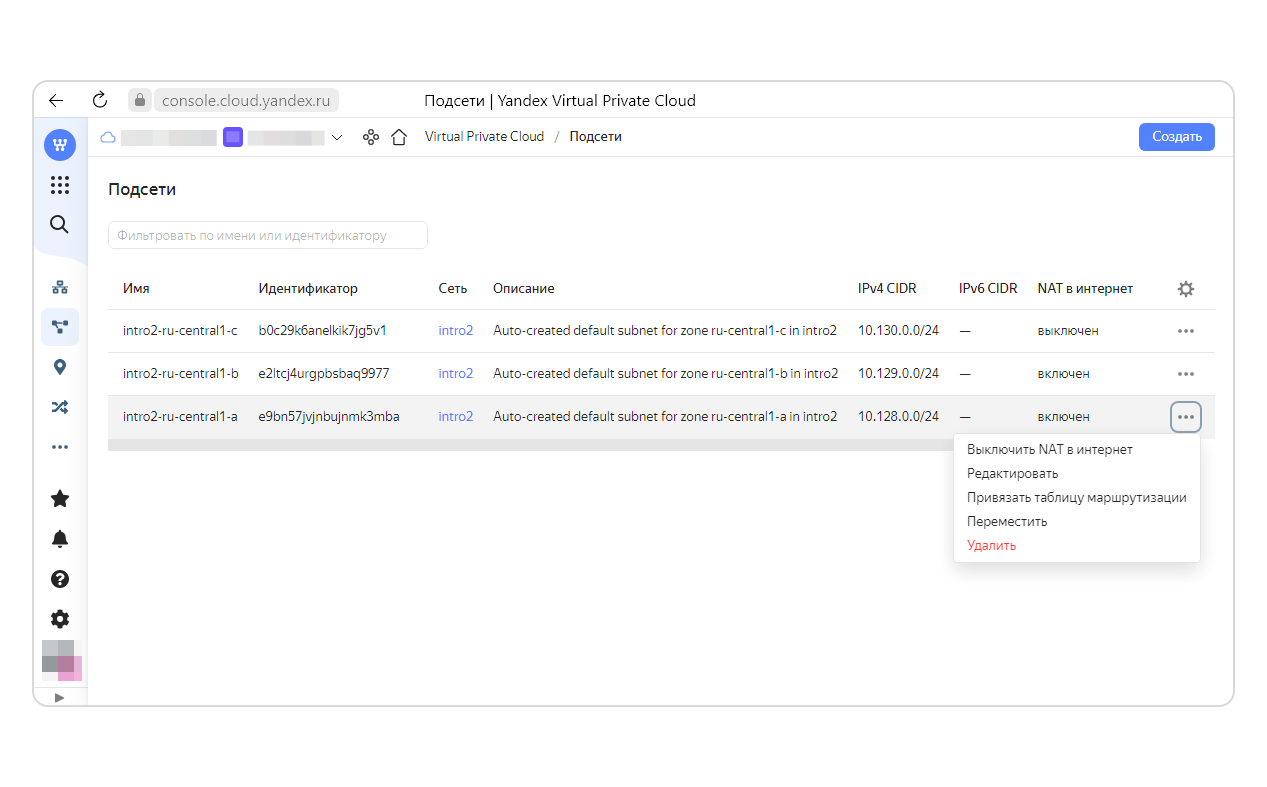Image resolution: width=1267 pixels, height=787 pixels.
Task: Open notifications bell icon
Action: click(60, 539)
